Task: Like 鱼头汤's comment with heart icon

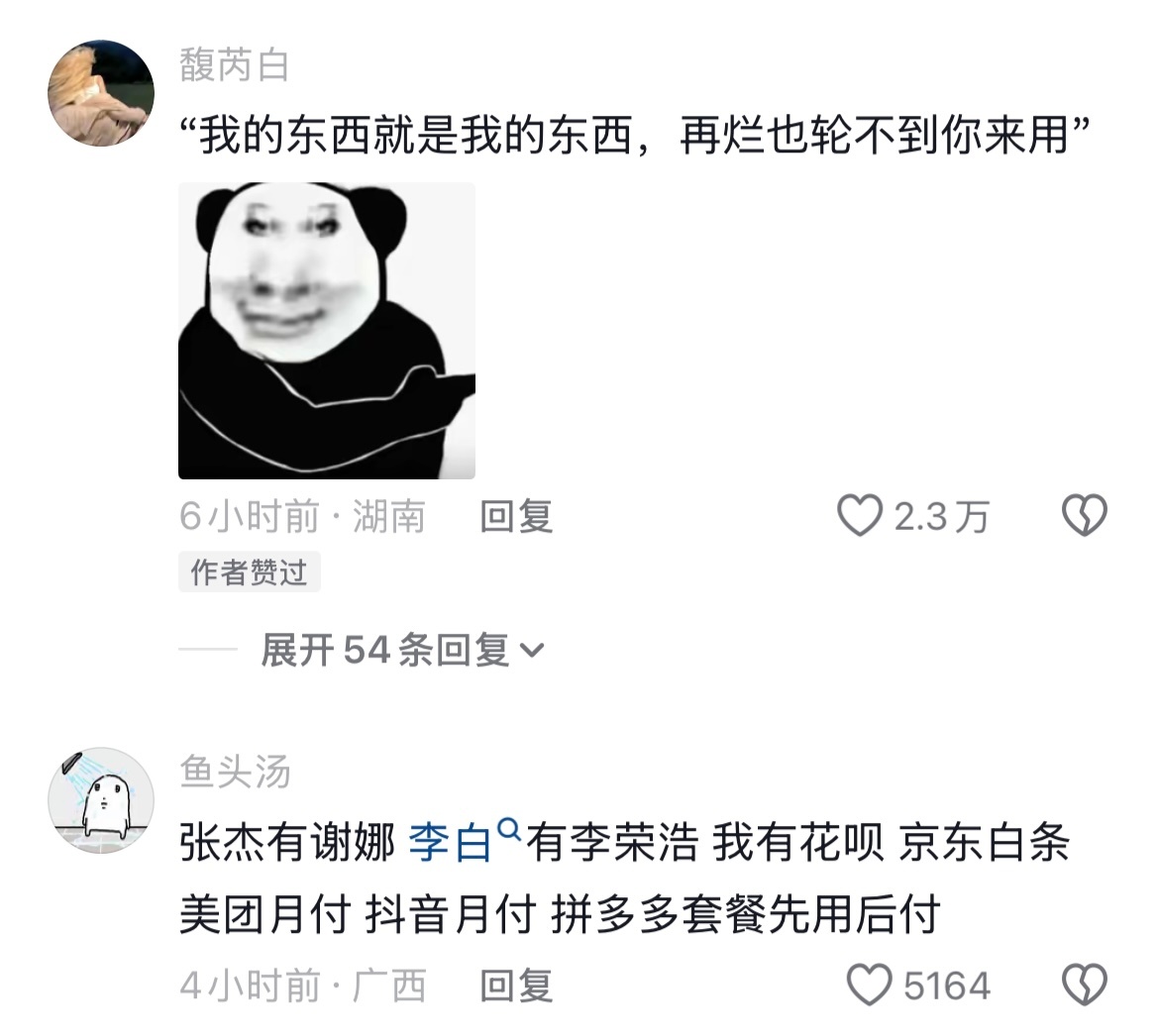Action: point(869,985)
